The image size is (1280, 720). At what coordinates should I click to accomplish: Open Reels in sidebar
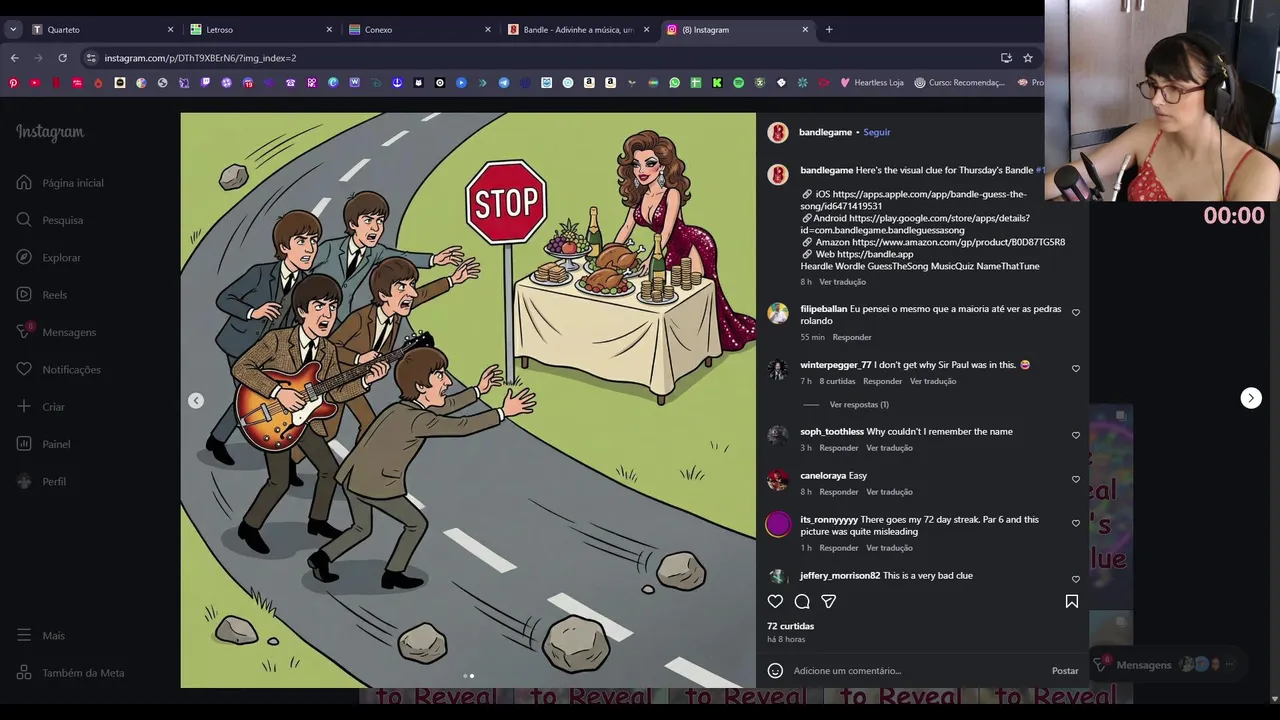[42, 295]
